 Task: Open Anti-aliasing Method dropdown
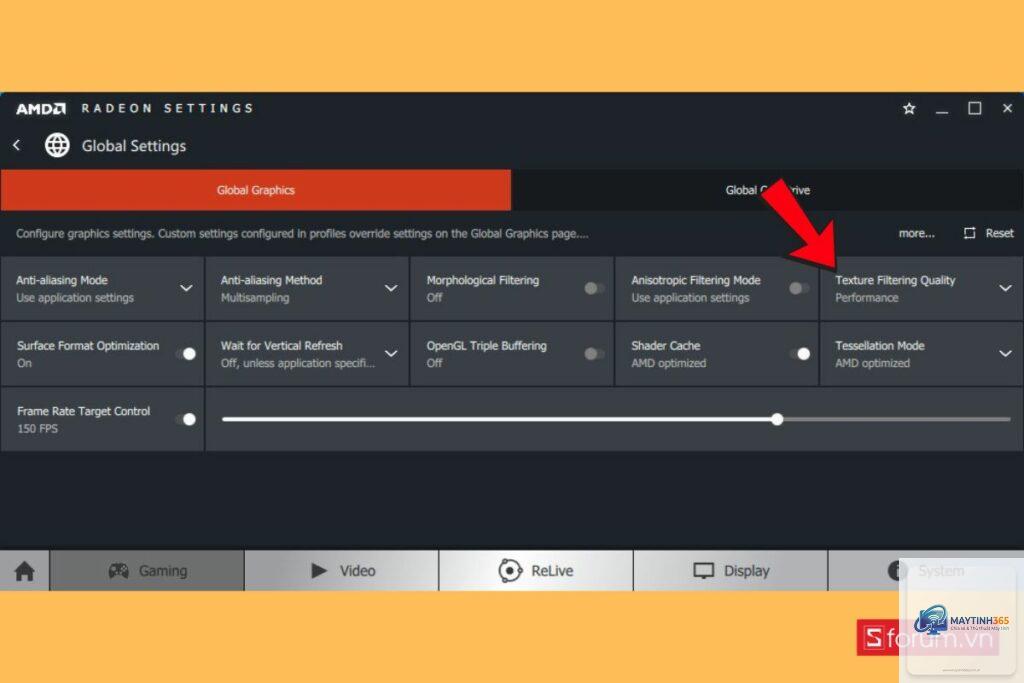[x=391, y=288]
